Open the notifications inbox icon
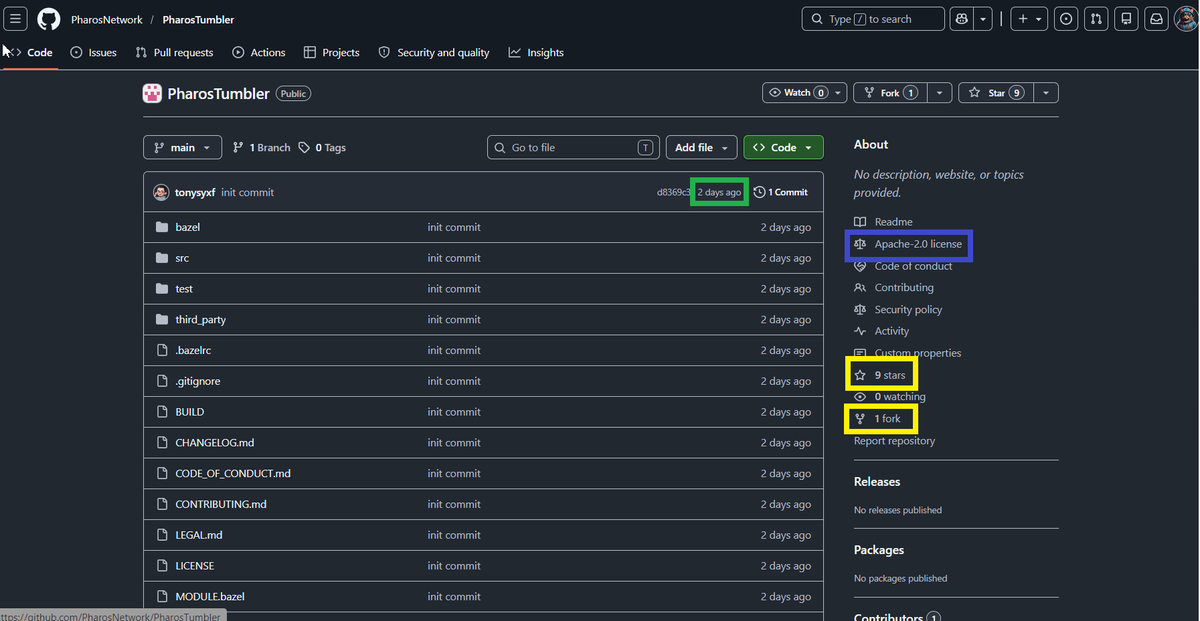 pos(1156,19)
